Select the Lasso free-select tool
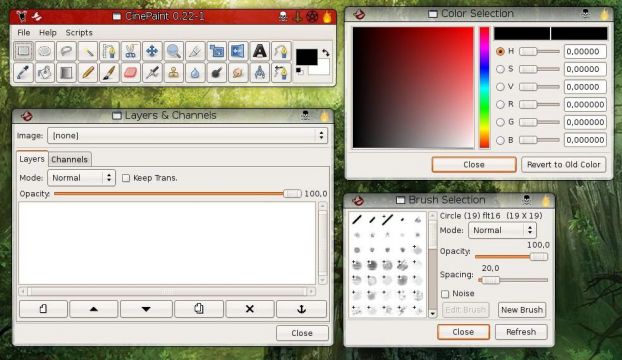This screenshot has height=360, width=622. (66, 51)
